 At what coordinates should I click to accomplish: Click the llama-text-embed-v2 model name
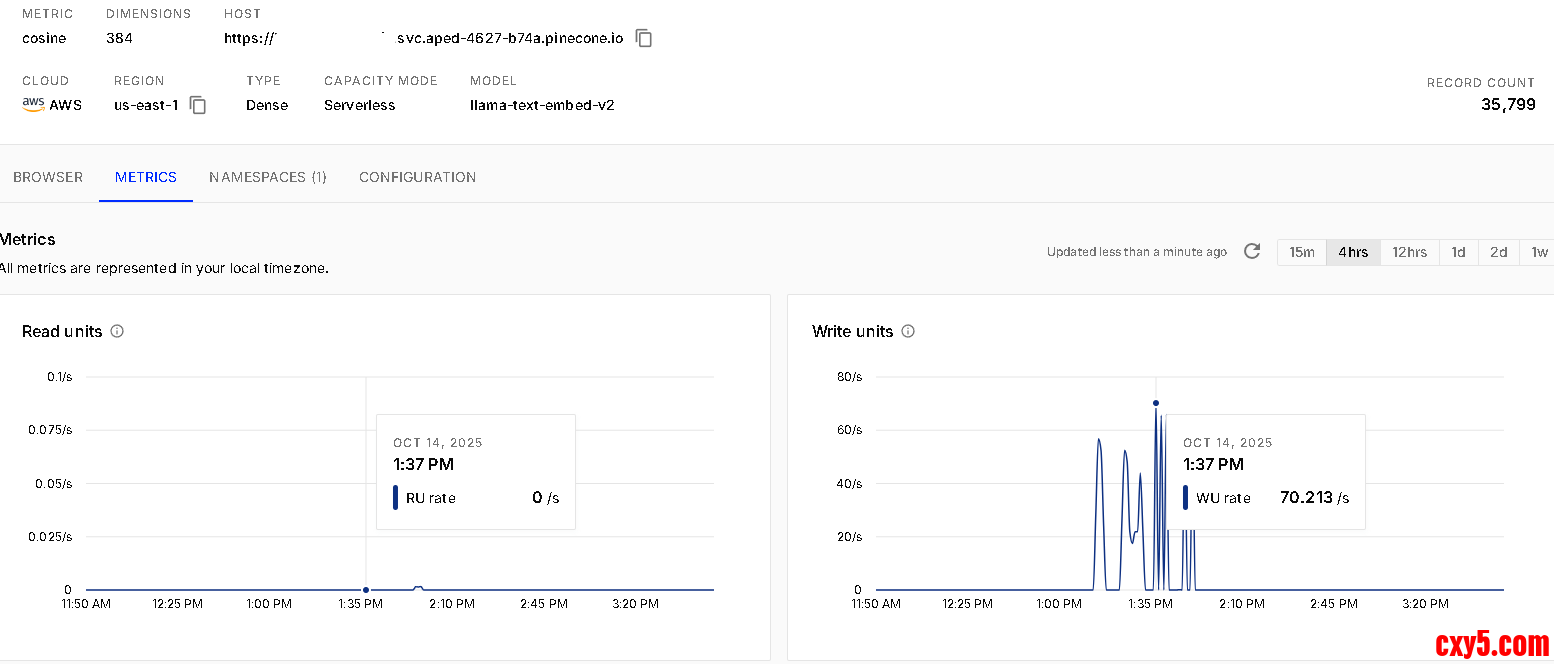542,105
